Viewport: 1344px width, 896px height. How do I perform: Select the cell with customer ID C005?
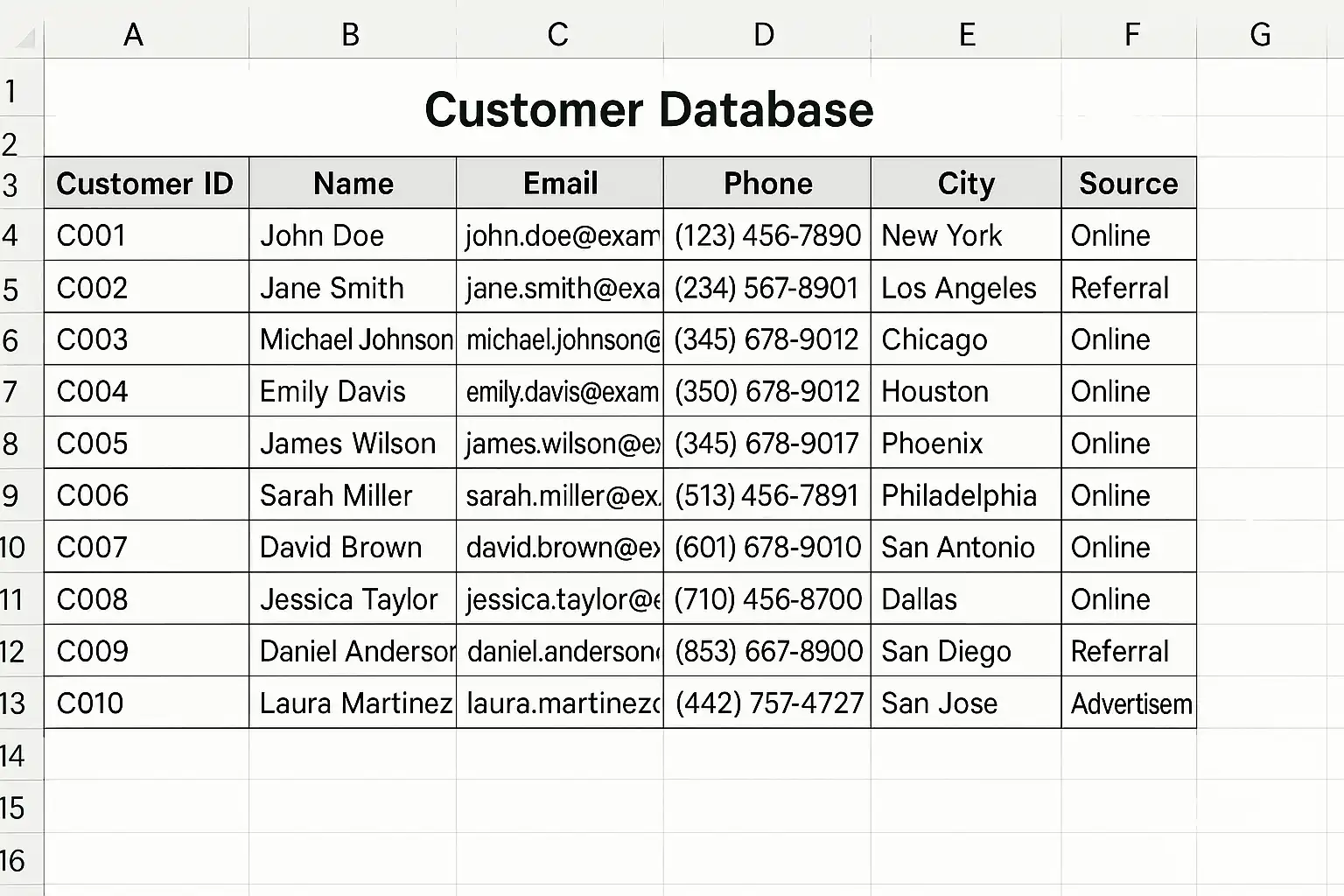[x=146, y=443]
